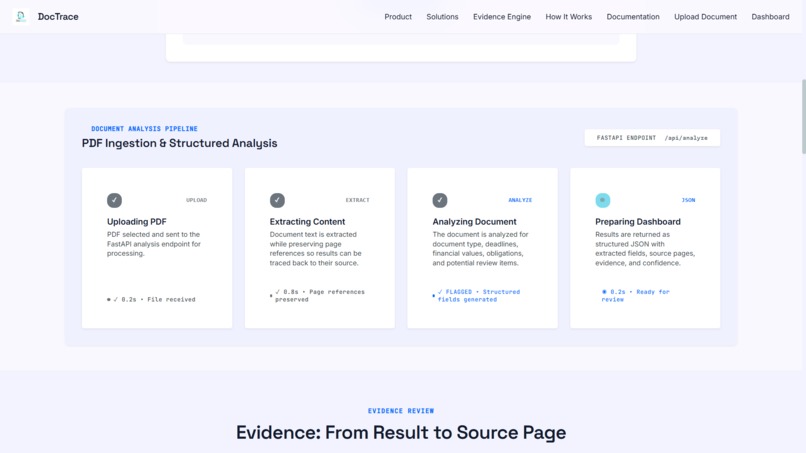The height and width of the screenshot is (453, 806).
Task: Click the '0.2s • File received' status
Action: click(151, 299)
